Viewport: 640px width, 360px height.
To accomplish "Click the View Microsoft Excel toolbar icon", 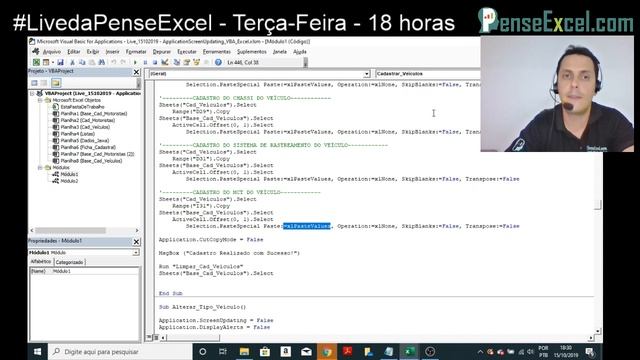I will tap(36, 62).
